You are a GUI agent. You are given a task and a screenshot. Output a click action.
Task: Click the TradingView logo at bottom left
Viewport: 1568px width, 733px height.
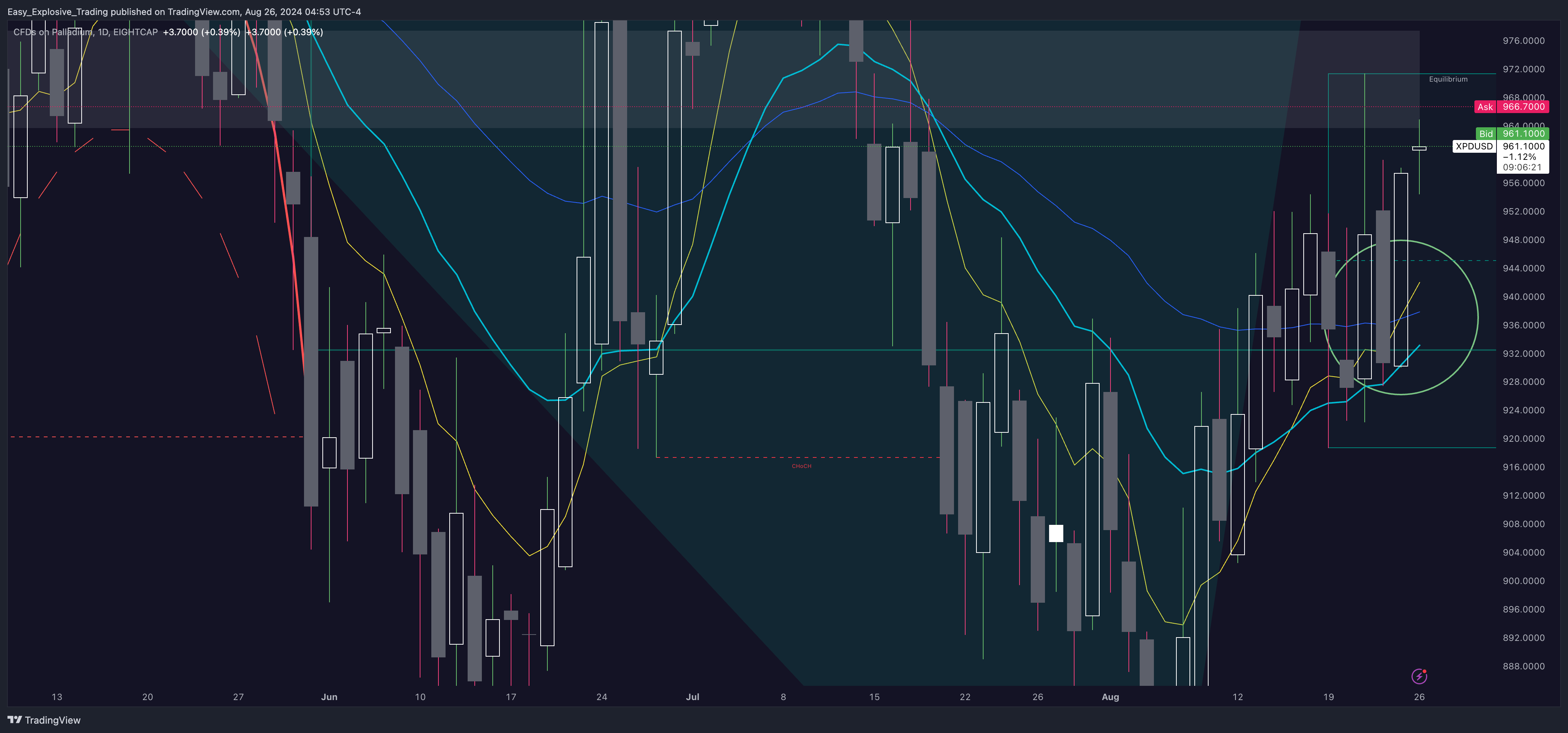click(x=44, y=720)
